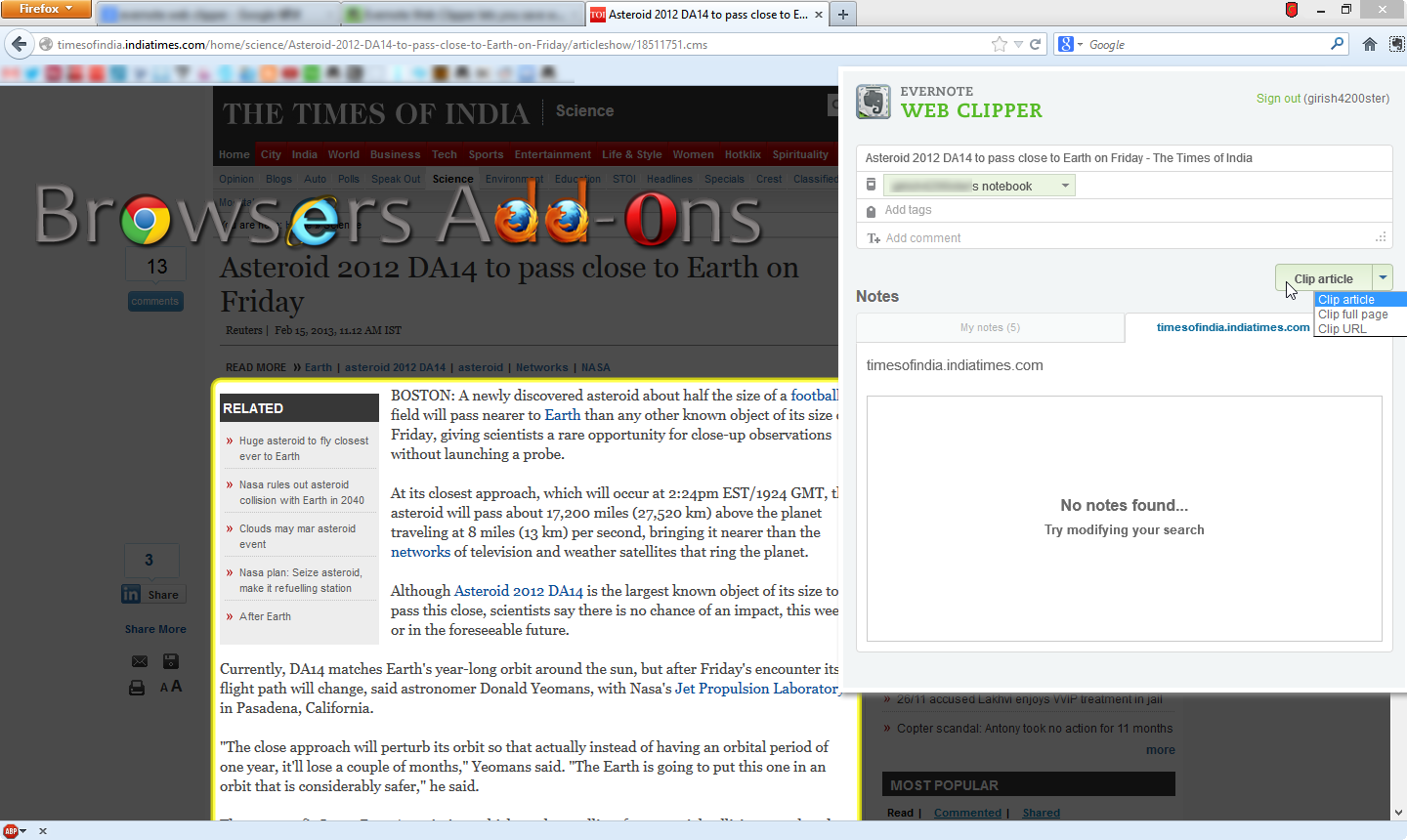This screenshot has height=840, width=1407.
Task: Click the Add comment field
Action: click(1124, 237)
